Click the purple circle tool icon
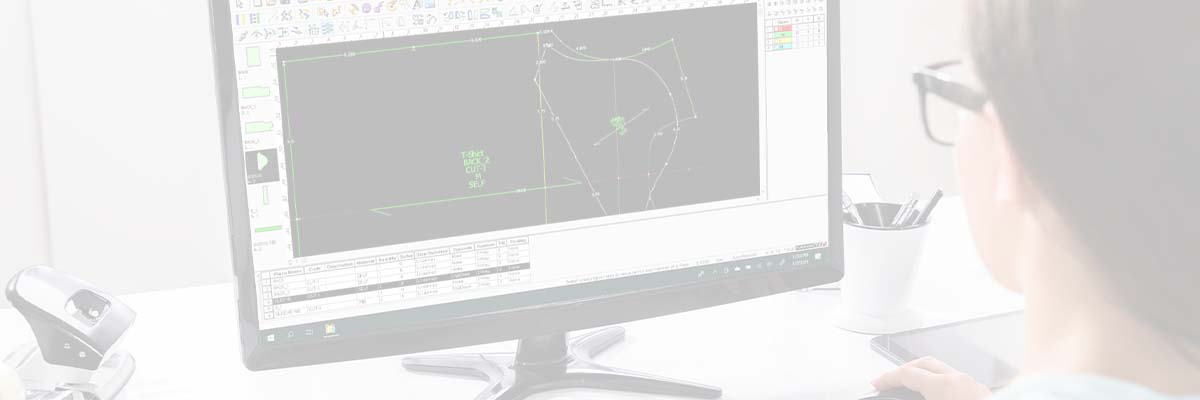This screenshot has width=1200, height=400. click(x=367, y=7)
